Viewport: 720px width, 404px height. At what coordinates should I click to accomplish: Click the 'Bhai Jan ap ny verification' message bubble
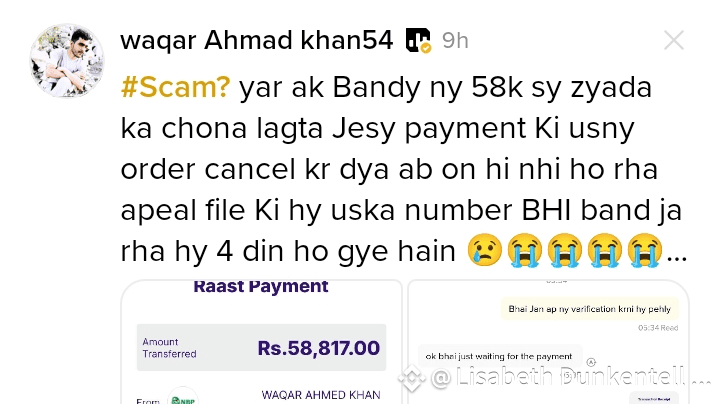click(x=590, y=309)
